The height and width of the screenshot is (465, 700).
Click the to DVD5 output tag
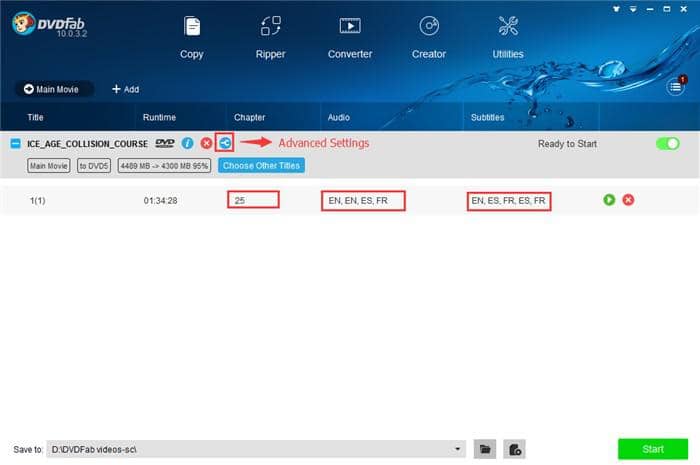coord(94,166)
